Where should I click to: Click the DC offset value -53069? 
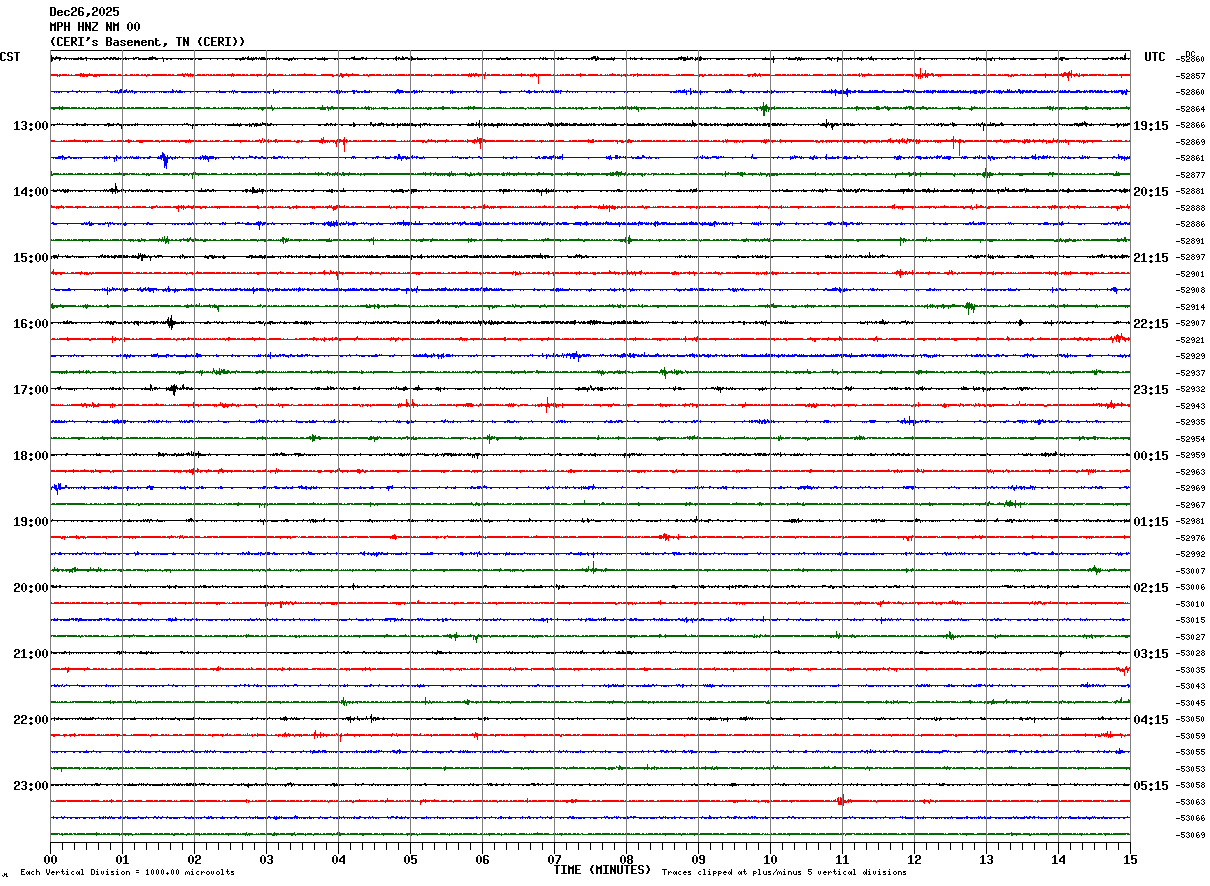pos(1191,835)
